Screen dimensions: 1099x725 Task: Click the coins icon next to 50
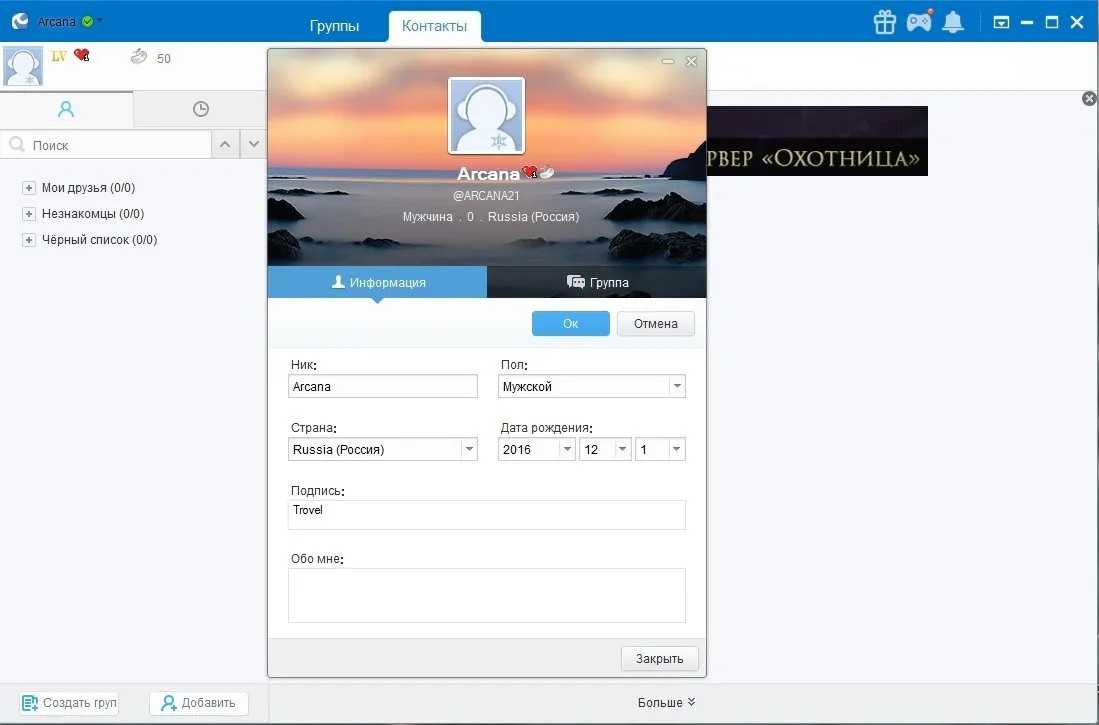coord(139,57)
